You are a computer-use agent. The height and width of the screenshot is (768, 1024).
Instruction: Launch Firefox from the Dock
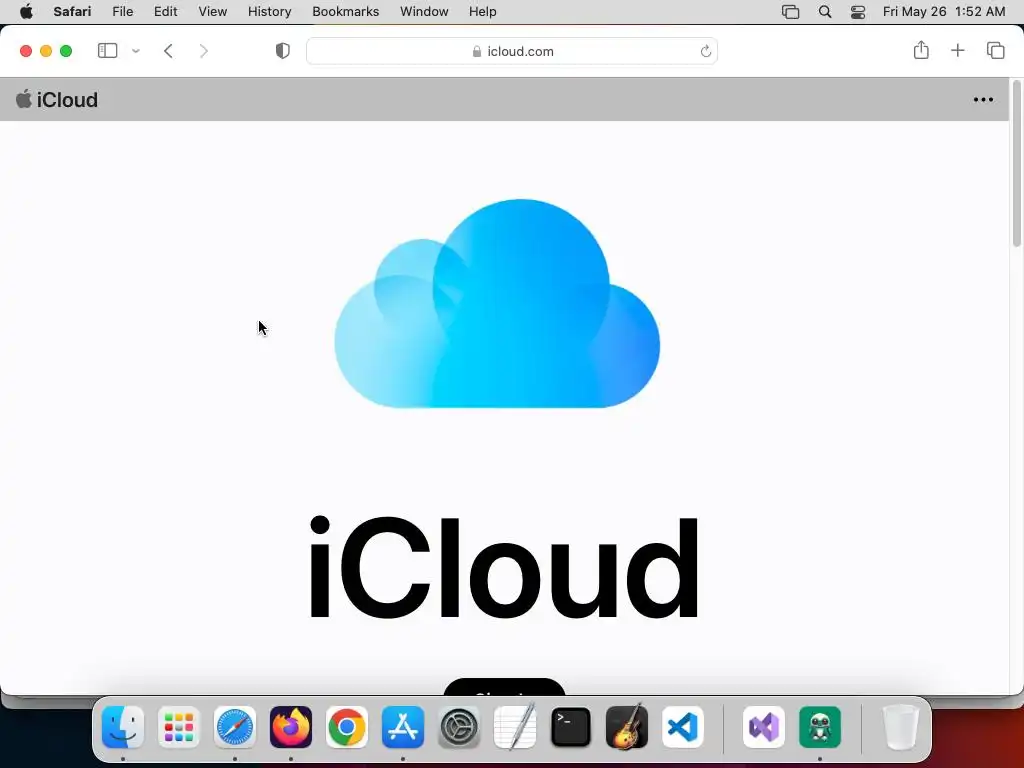pyautogui.click(x=291, y=727)
